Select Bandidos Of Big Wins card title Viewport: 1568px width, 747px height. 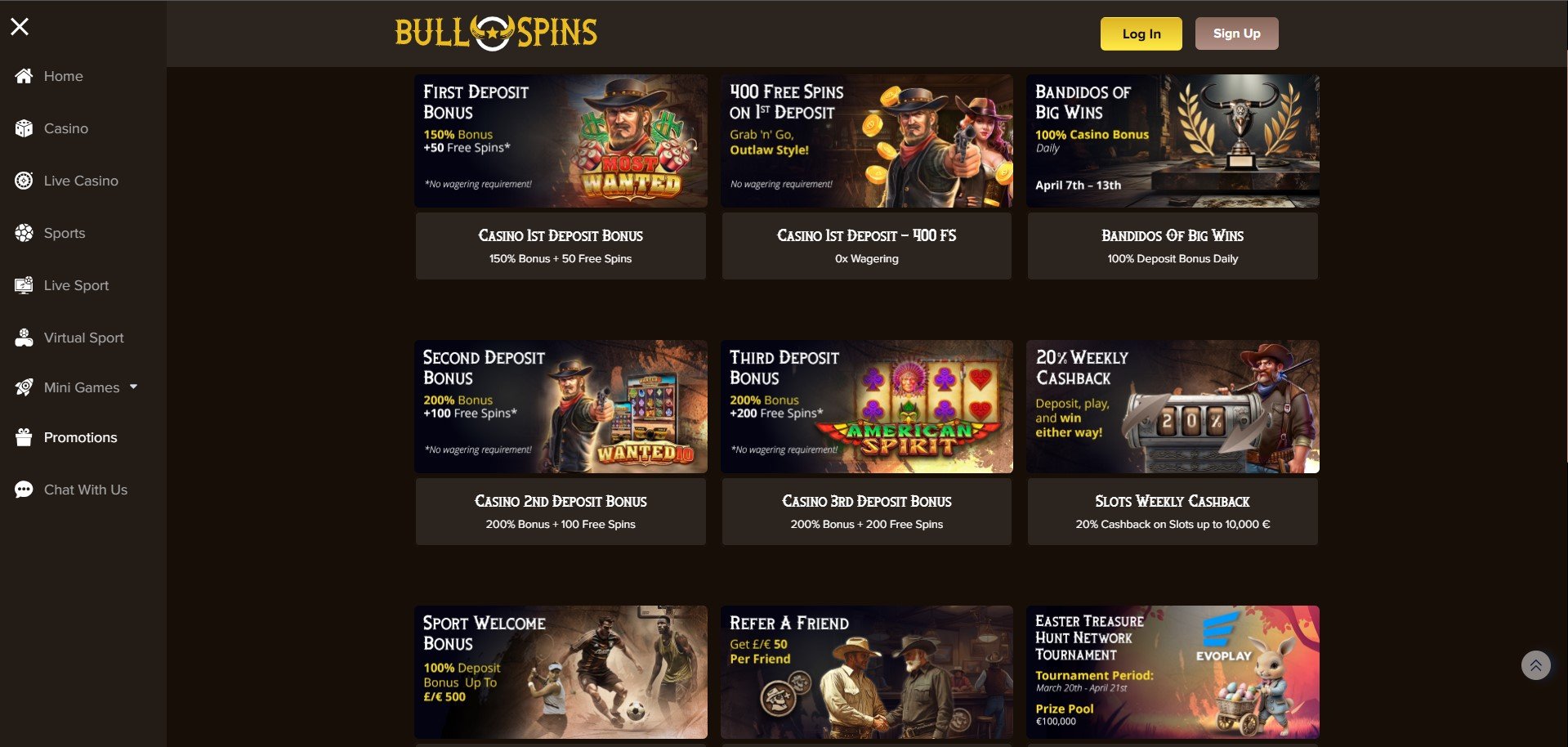[1173, 235]
